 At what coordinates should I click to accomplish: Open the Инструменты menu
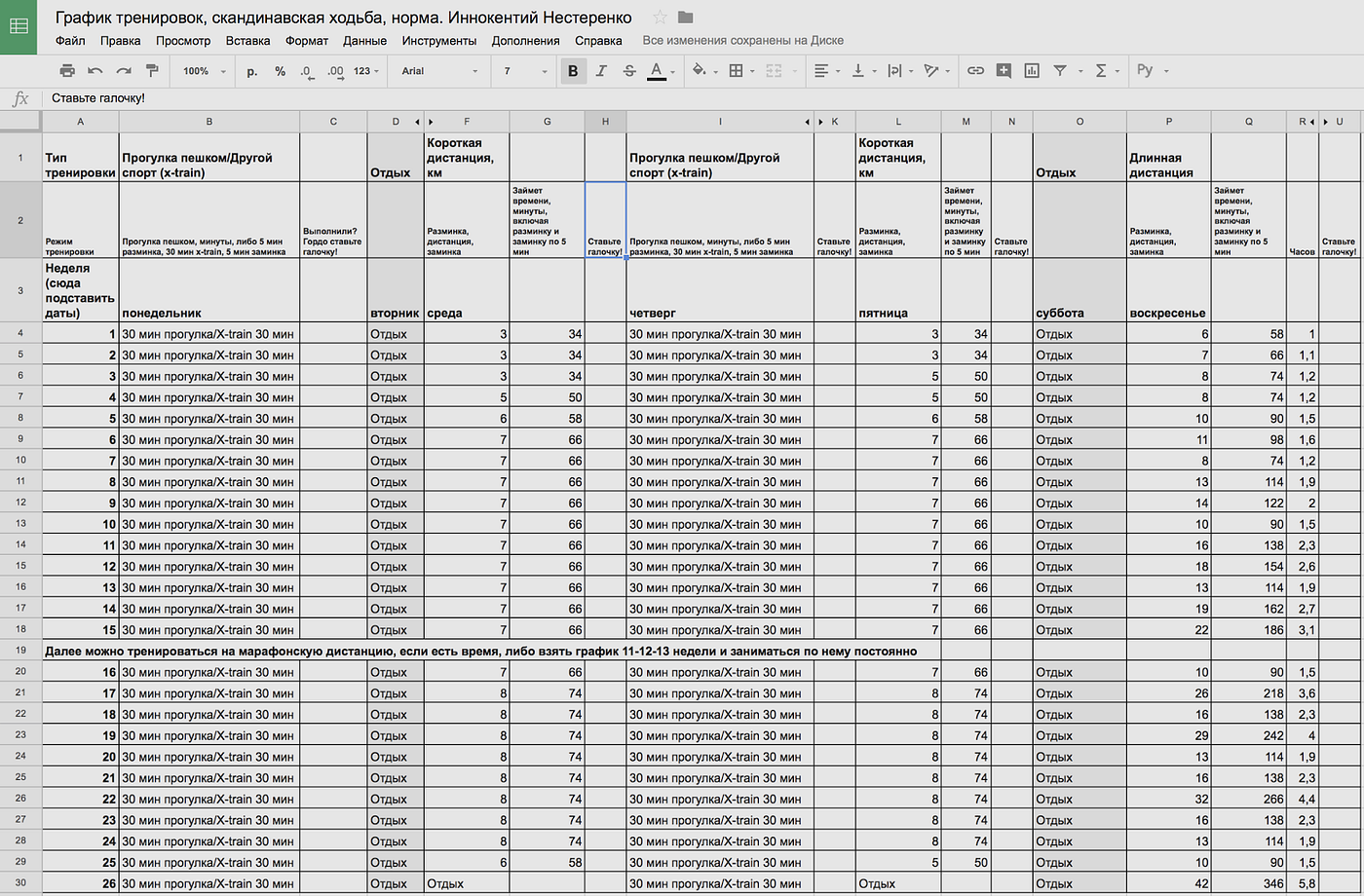[x=439, y=41]
